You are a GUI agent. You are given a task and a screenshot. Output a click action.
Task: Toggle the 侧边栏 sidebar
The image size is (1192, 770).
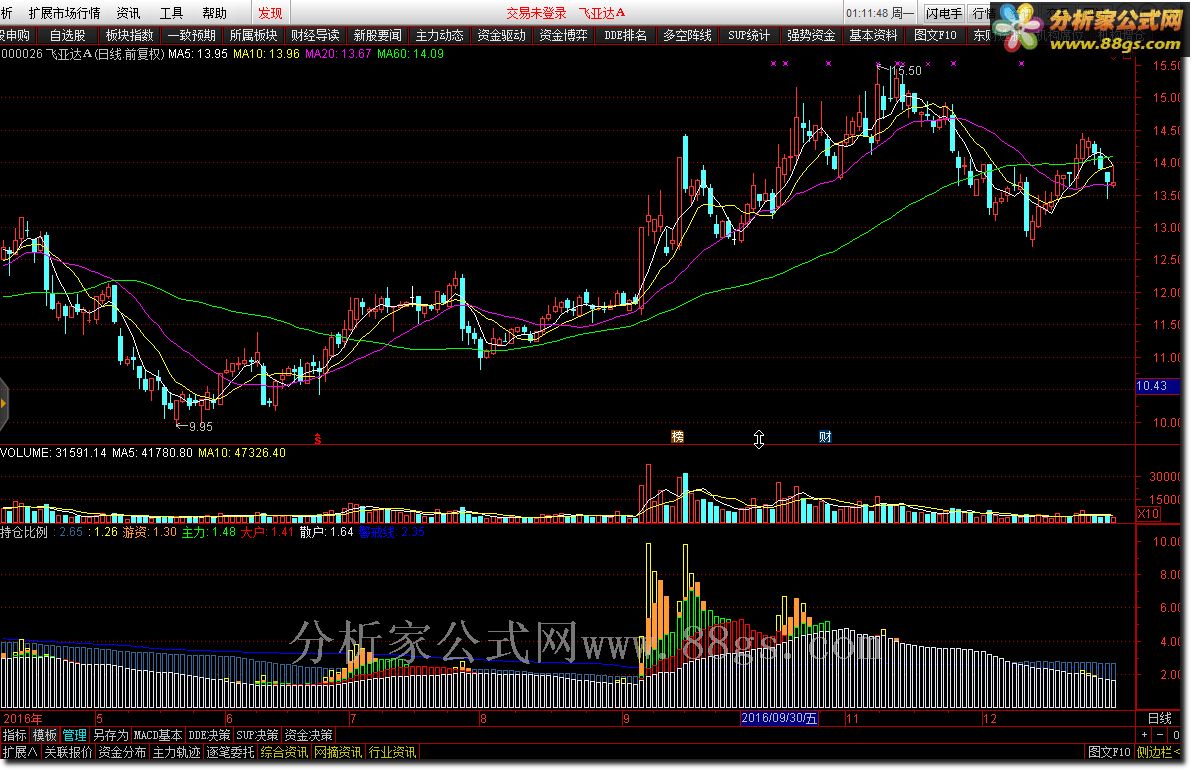pos(1159,752)
